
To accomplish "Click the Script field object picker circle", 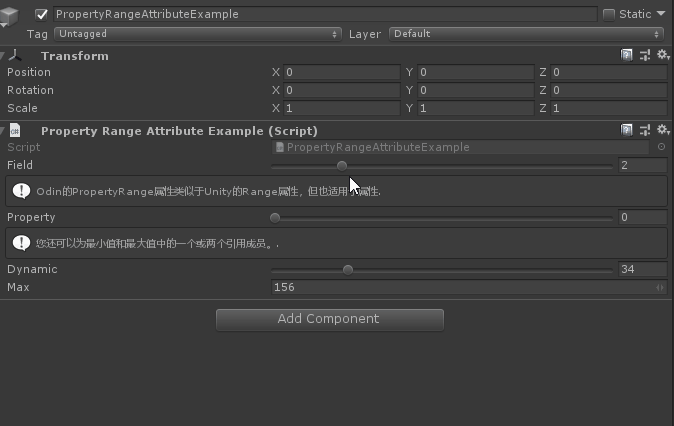I will (x=661, y=147).
